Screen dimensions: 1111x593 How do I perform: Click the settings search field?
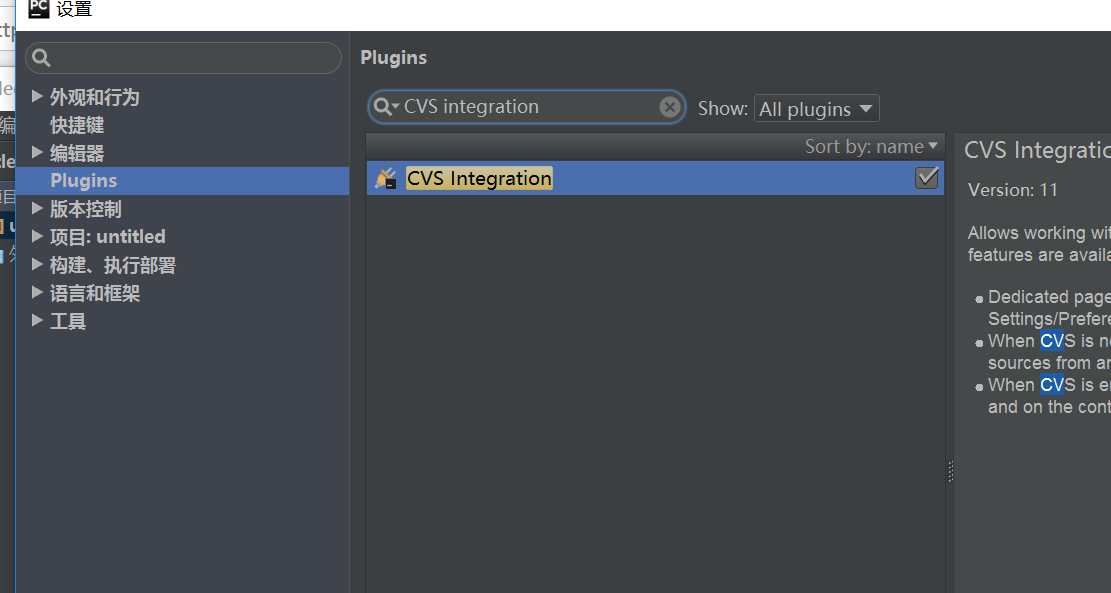[190, 58]
